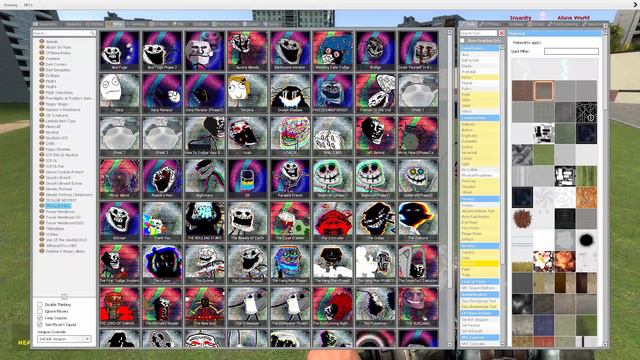Viewport: 640px width, 360px height.
Task: Select The Controller NPC icon
Action: (x=333, y=221)
